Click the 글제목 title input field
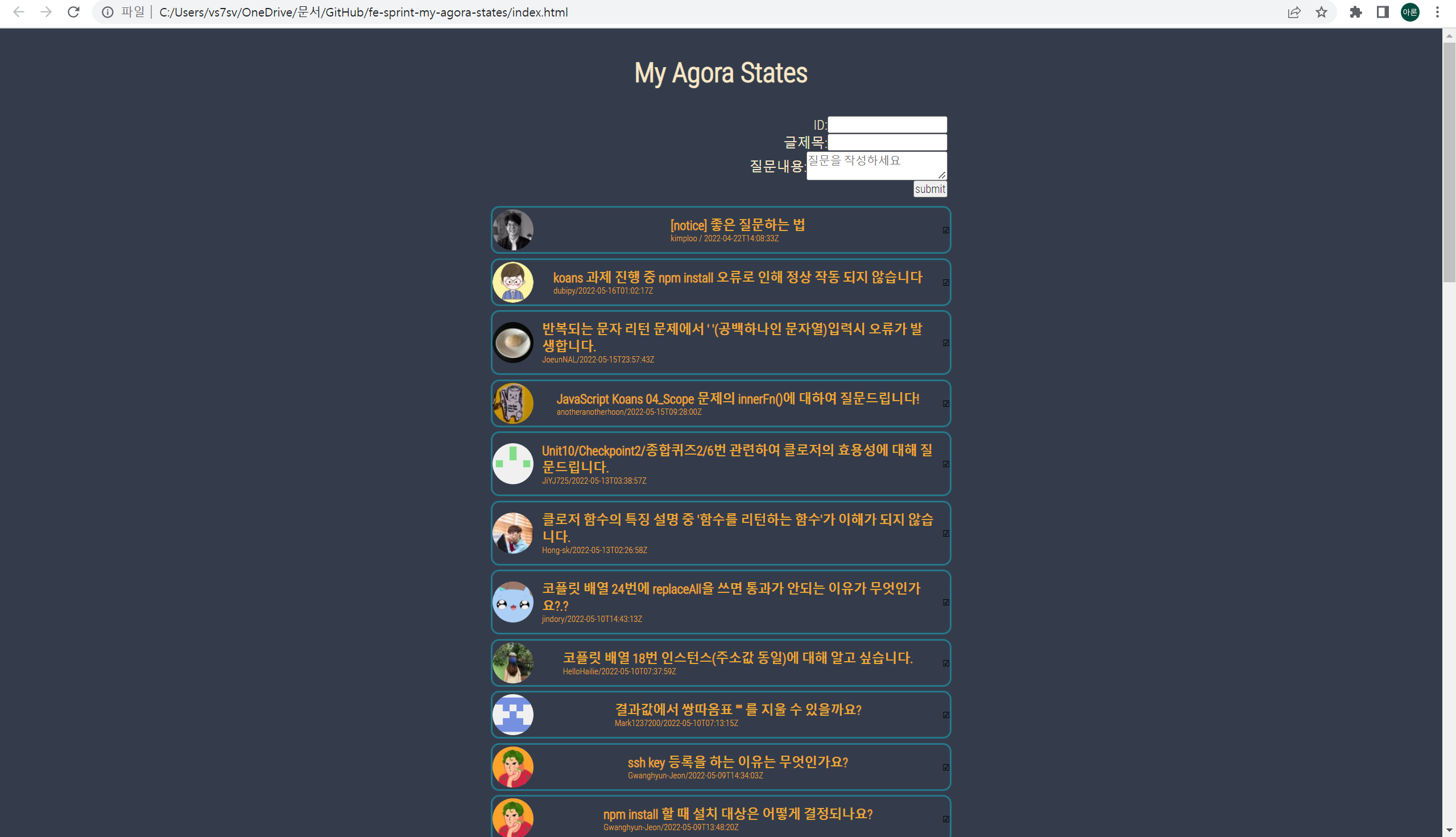This screenshot has width=1456, height=837. pos(887,143)
